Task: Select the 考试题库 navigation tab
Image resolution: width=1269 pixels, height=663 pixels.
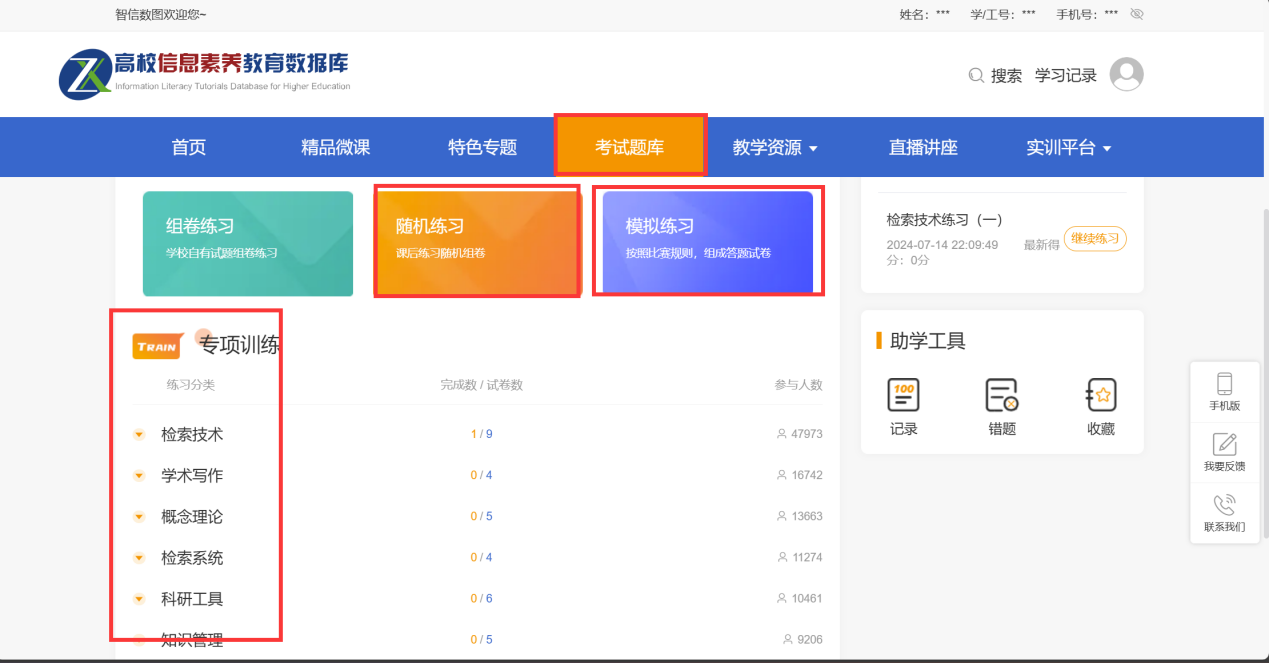Action: click(x=629, y=148)
